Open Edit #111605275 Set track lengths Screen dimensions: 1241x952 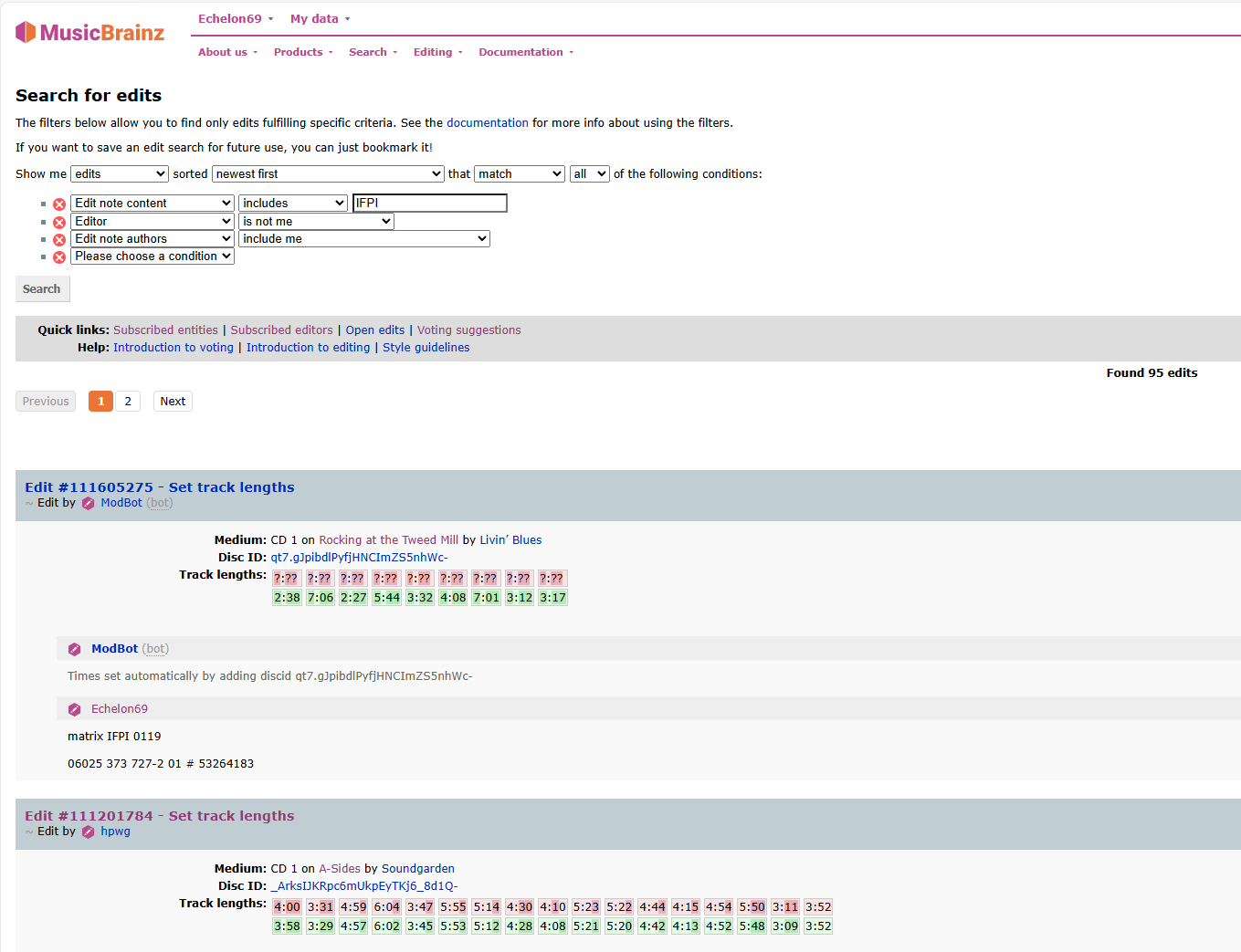click(x=160, y=487)
